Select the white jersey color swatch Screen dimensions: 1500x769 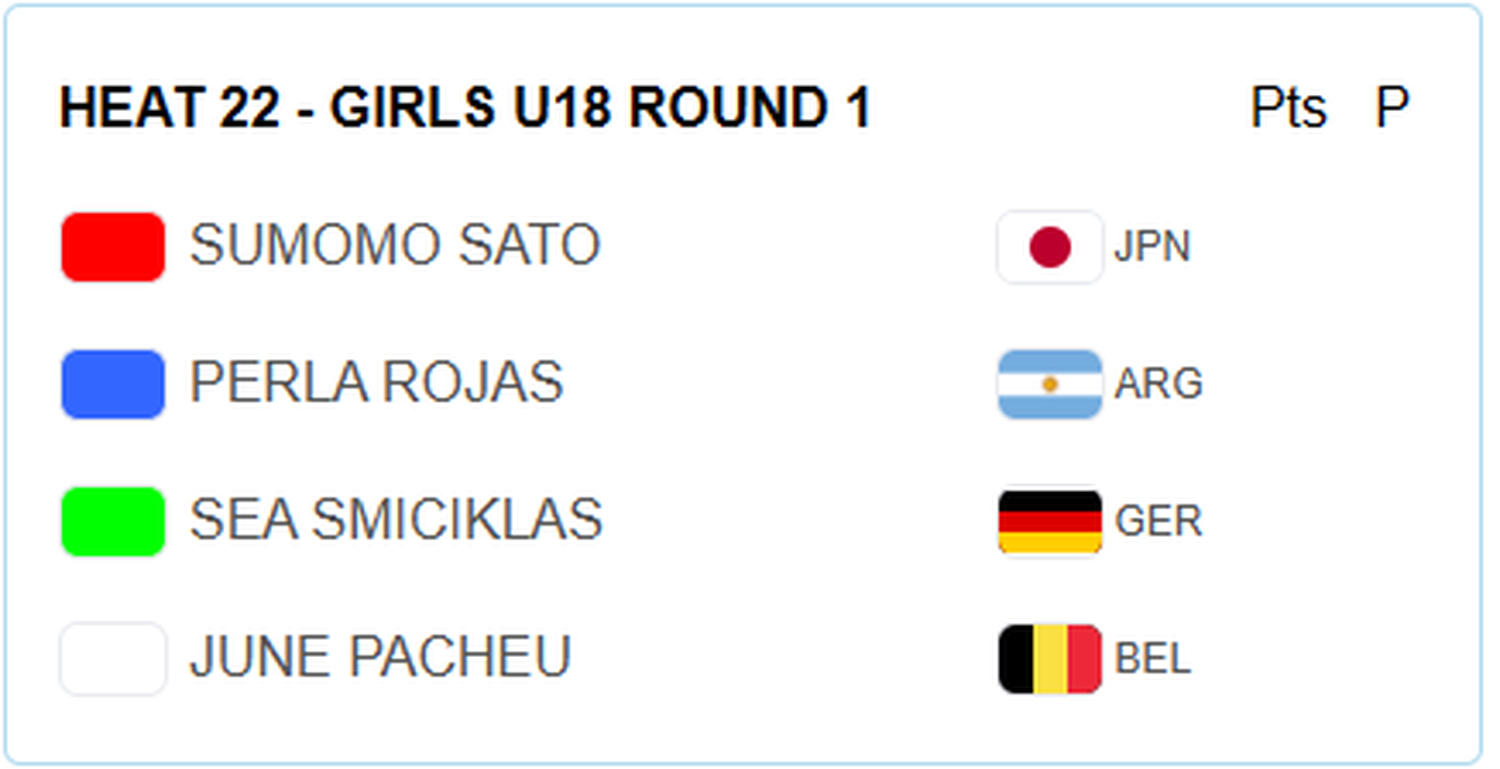113,659
